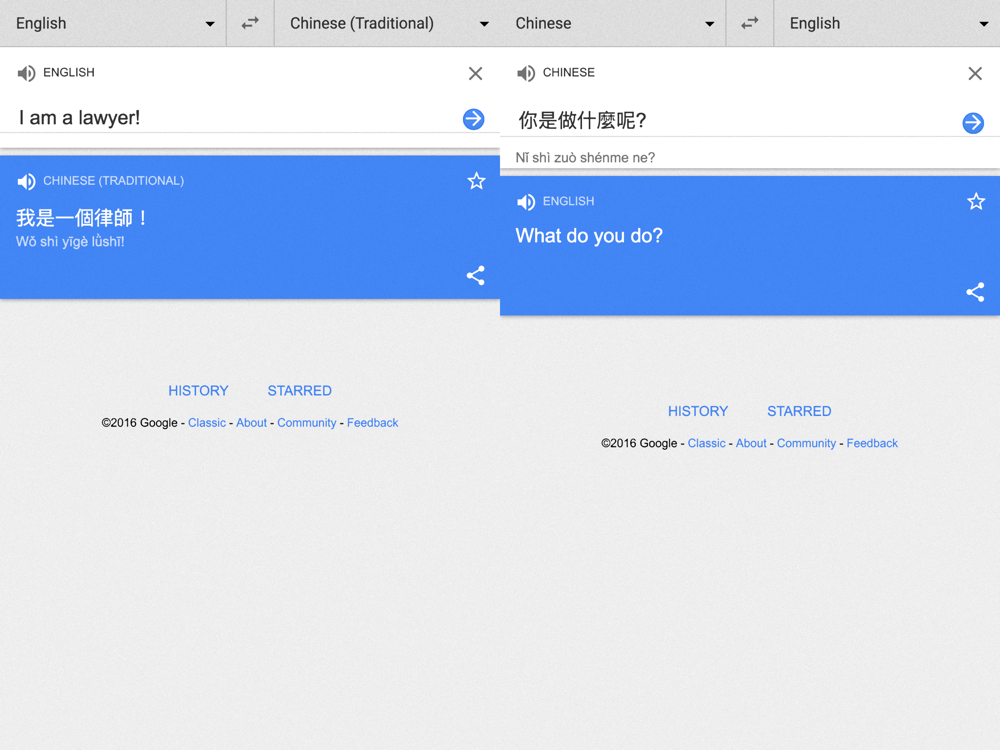The height and width of the screenshot is (750, 1000).
Task: Swap languages in the left translation panel
Action: pyautogui.click(x=250, y=23)
